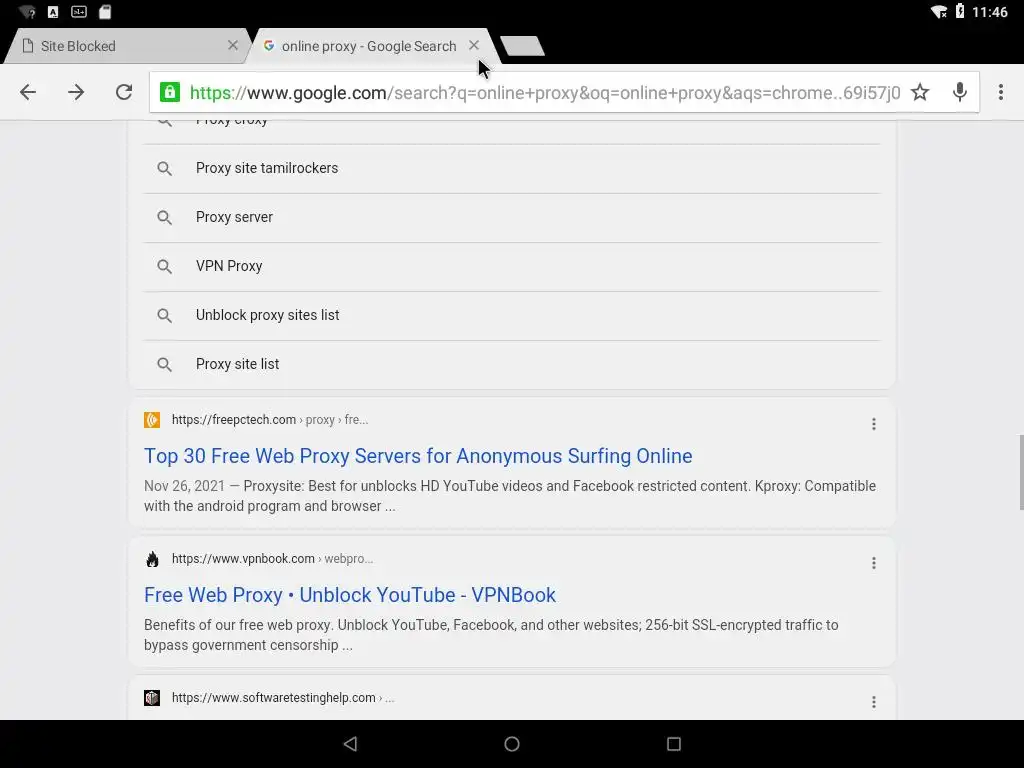
Task: Click search icon beside Proxy site list
Action: click(x=165, y=364)
